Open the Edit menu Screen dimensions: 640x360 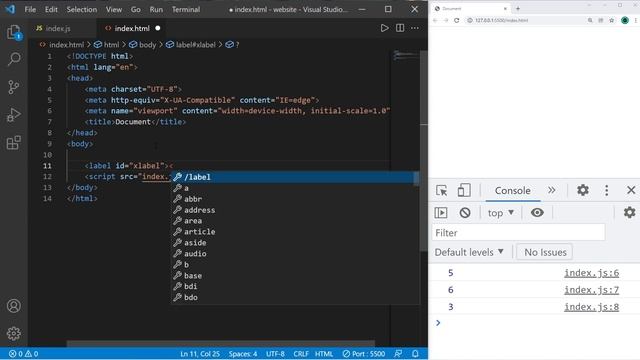51,9
